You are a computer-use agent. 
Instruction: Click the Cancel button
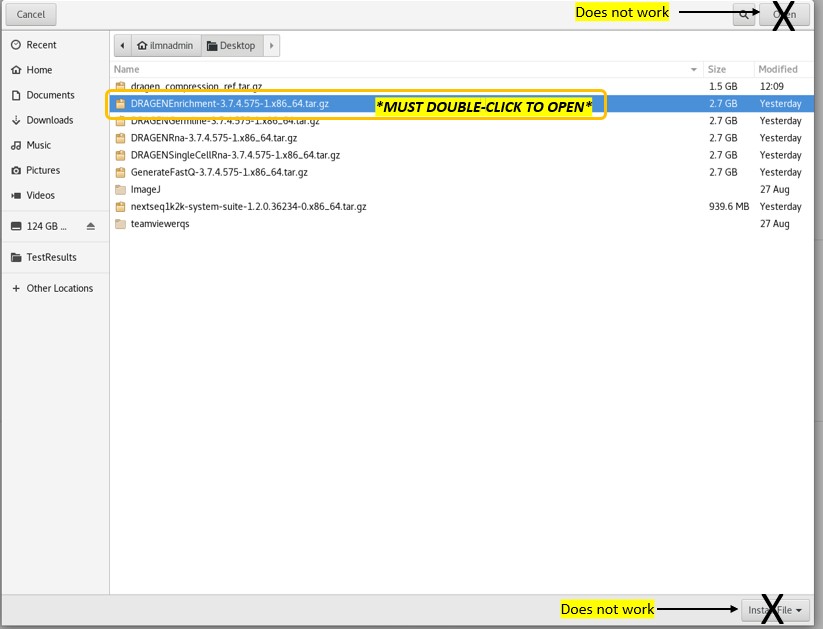click(31, 14)
